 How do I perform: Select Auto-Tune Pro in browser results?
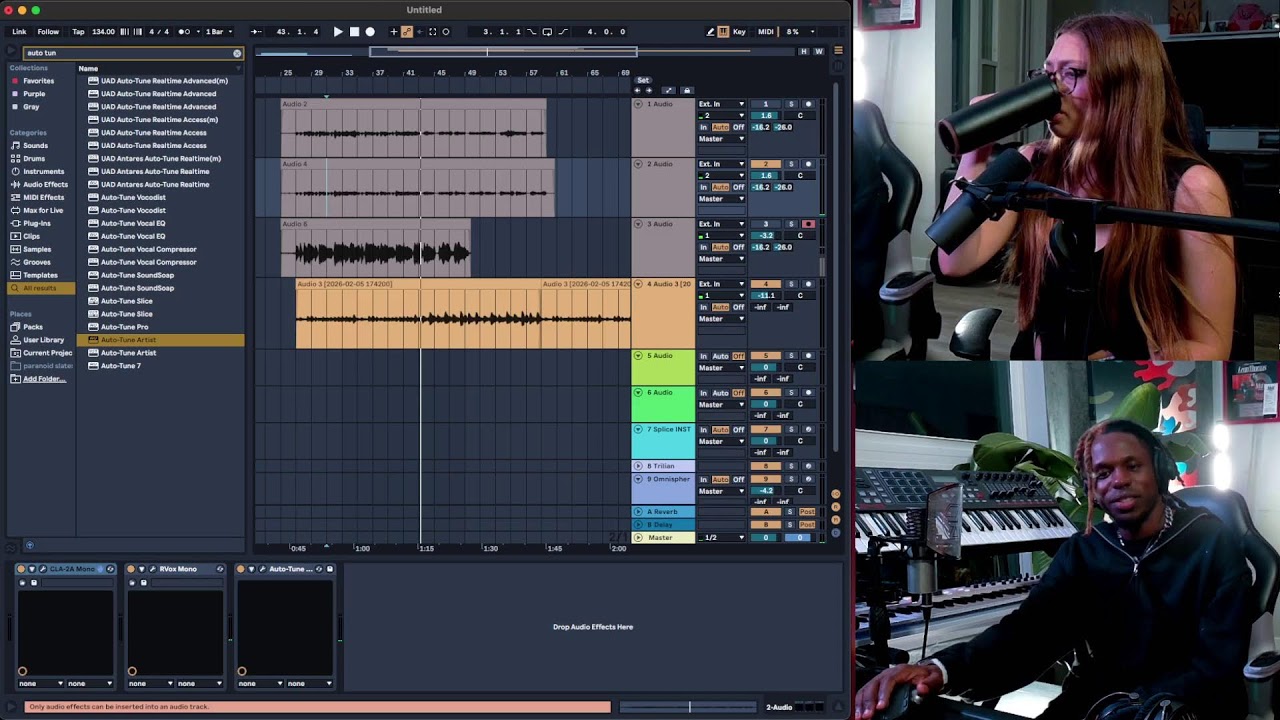click(x=125, y=327)
